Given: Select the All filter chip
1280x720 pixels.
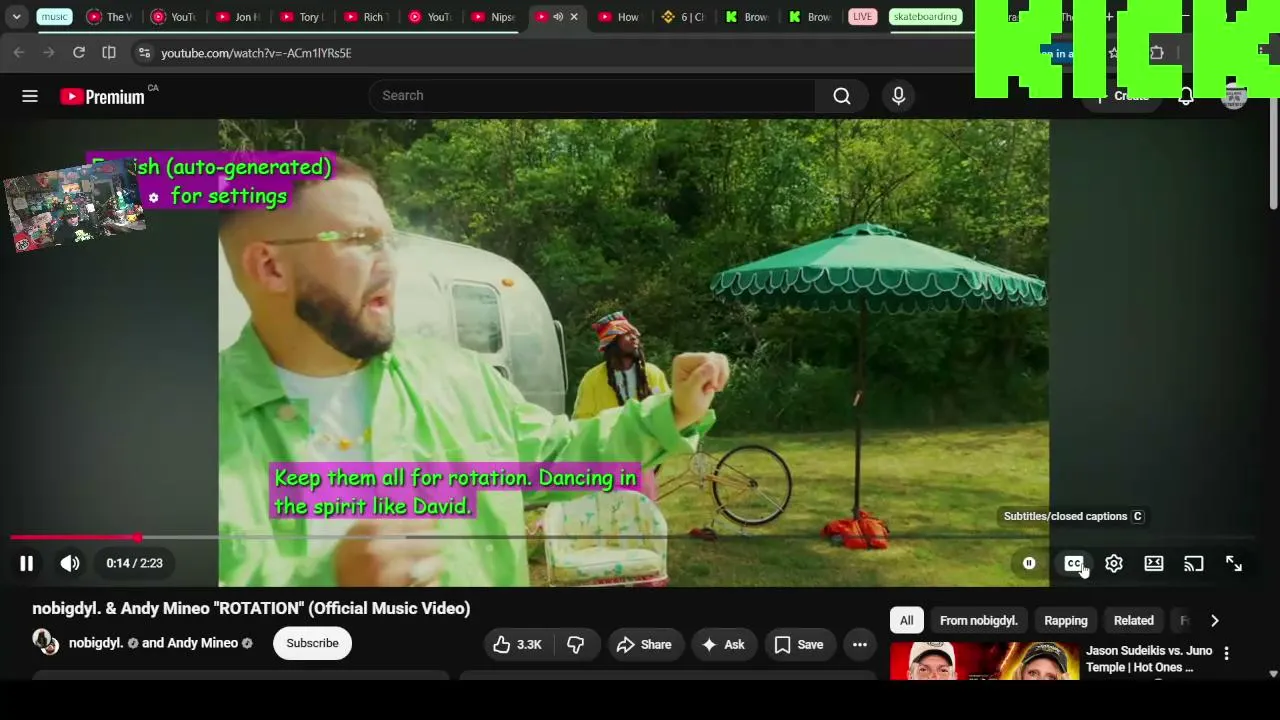Looking at the screenshot, I should 906,621.
